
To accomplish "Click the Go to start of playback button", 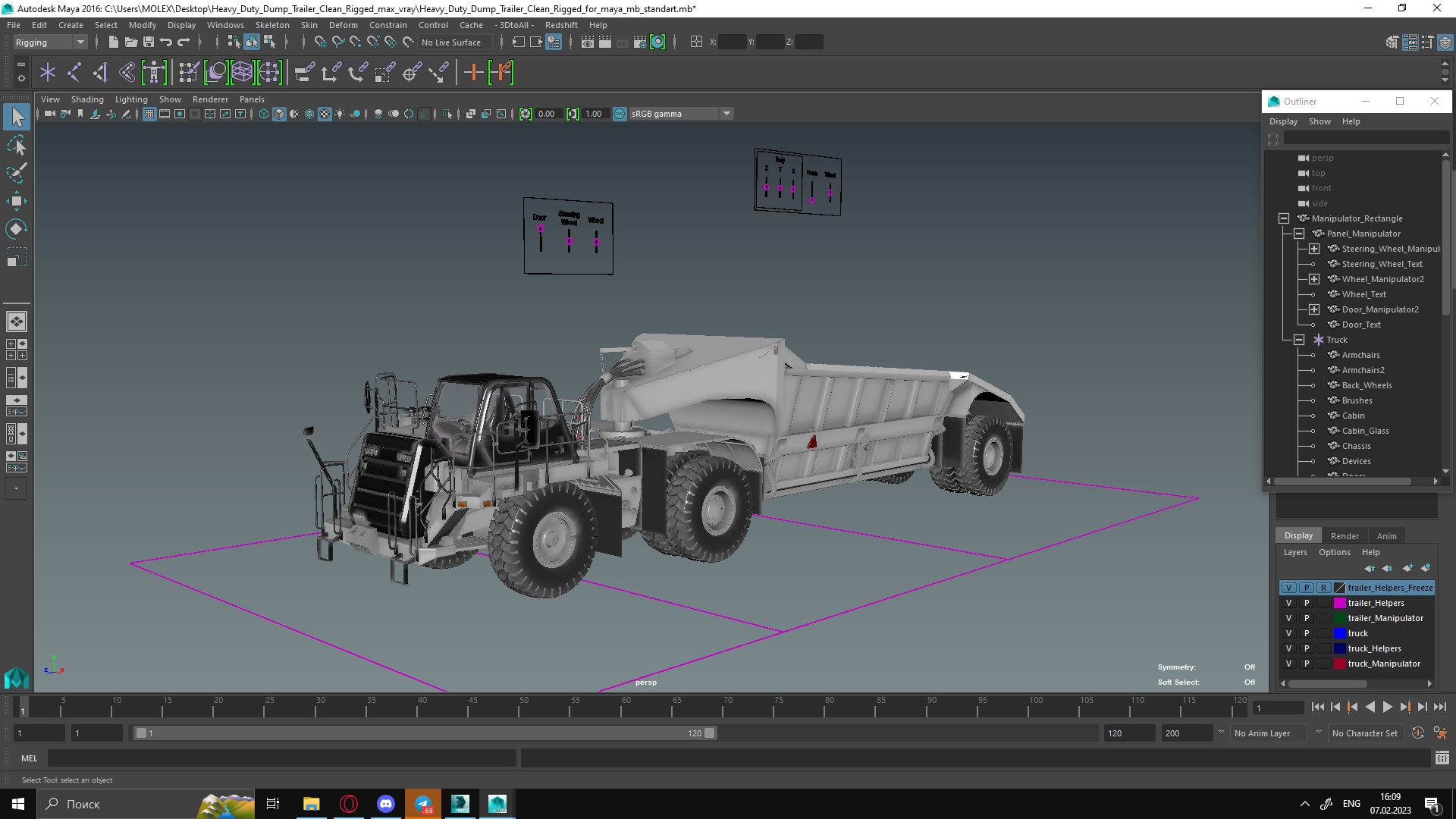I will tap(1317, 707).
